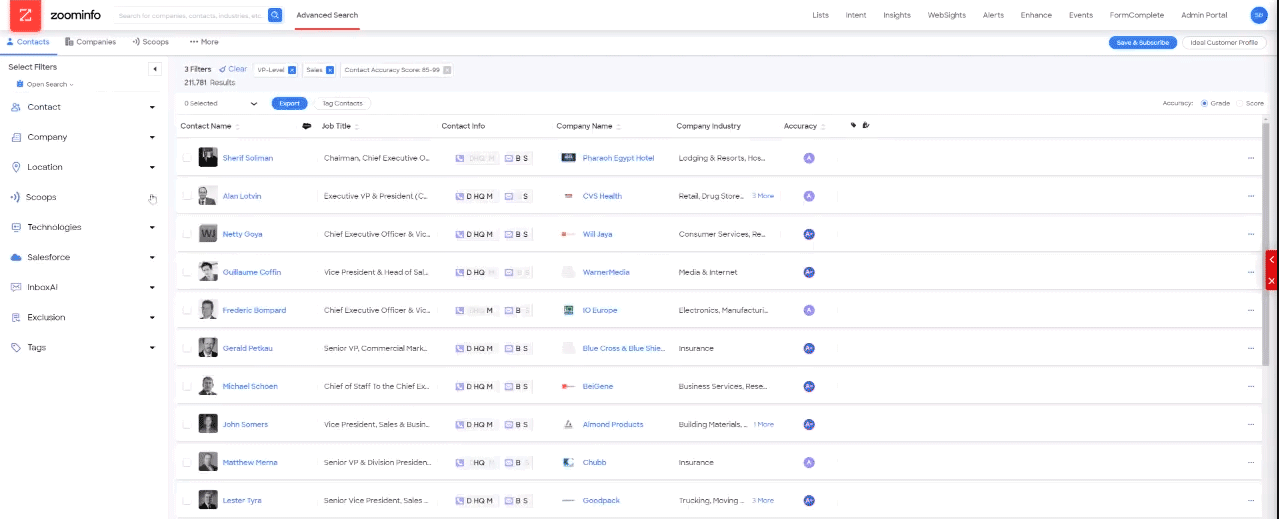Click the CVS Health company logo
Screen dimensions: 1279x519
pos(568,196)
